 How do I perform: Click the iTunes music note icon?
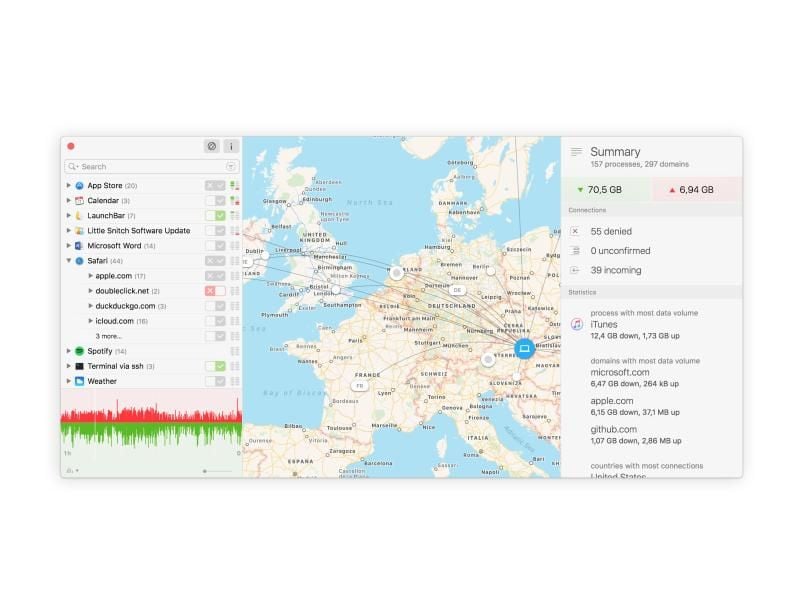click(577, 324)
